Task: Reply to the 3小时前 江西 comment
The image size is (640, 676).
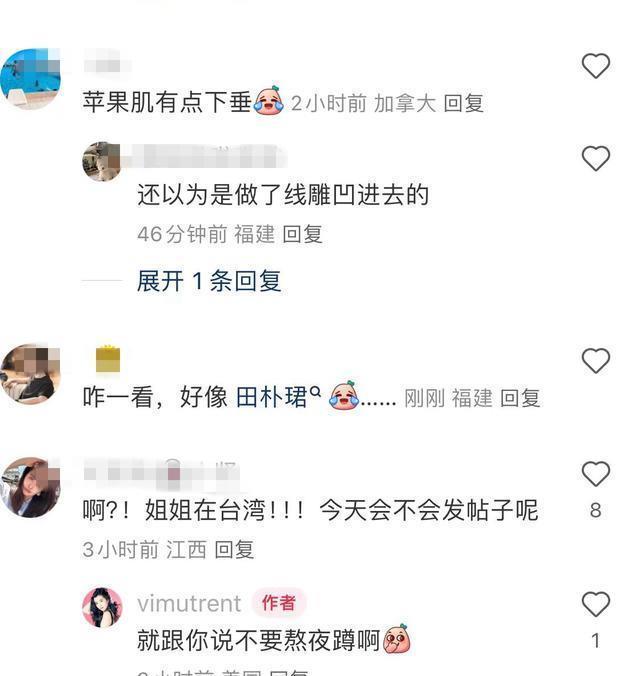Action: pos(234,550)
